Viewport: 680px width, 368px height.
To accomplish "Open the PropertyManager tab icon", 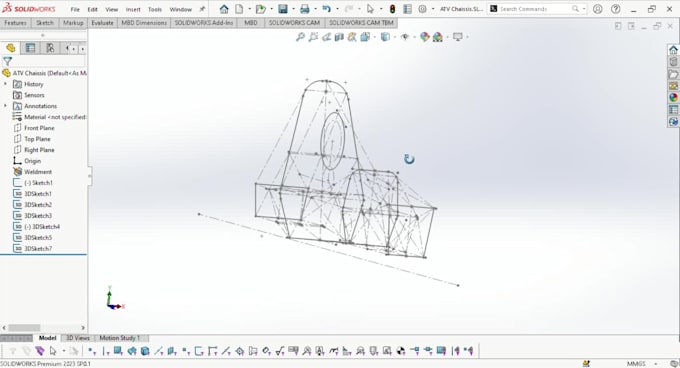I will click(x=30, y=48).
